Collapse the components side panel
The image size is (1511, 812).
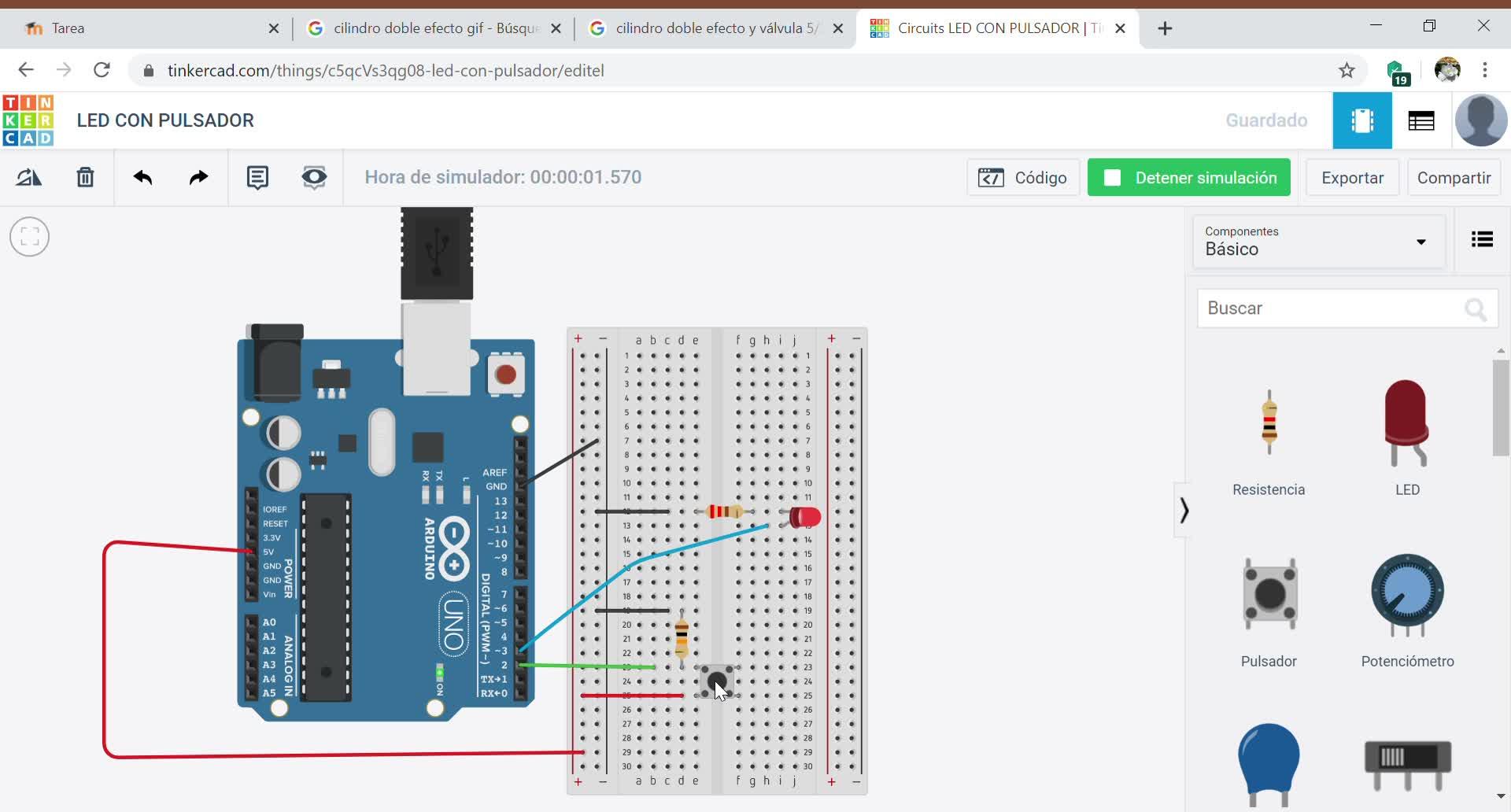(x=1184, y=511)
